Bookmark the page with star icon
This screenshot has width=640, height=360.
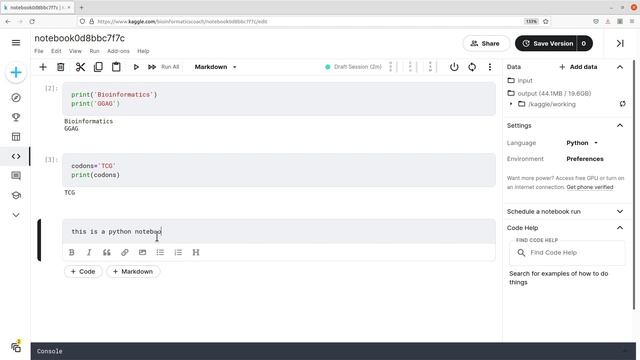pyautogui.click(x=546, y=21)
